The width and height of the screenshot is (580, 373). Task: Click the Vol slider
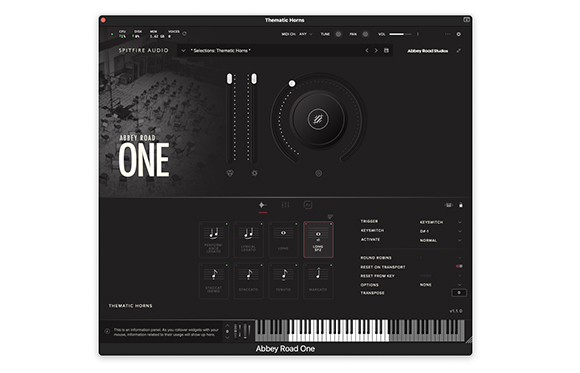click(x=400, y=34)
